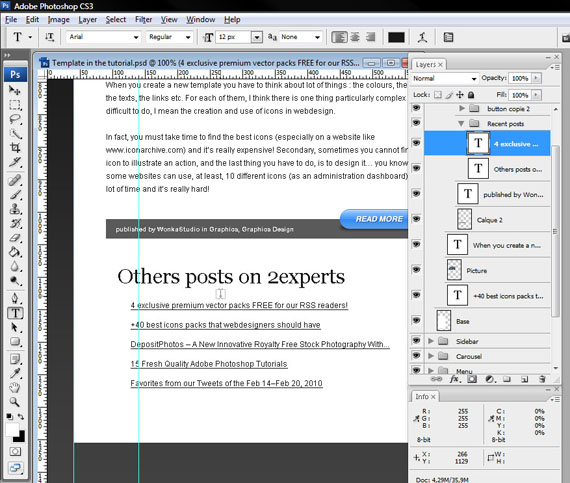Image resolution: width=570 pixels, height=483 pixels.
Task: Select the Horizontal Type tool in toolbox
Action: coord(15,313)
